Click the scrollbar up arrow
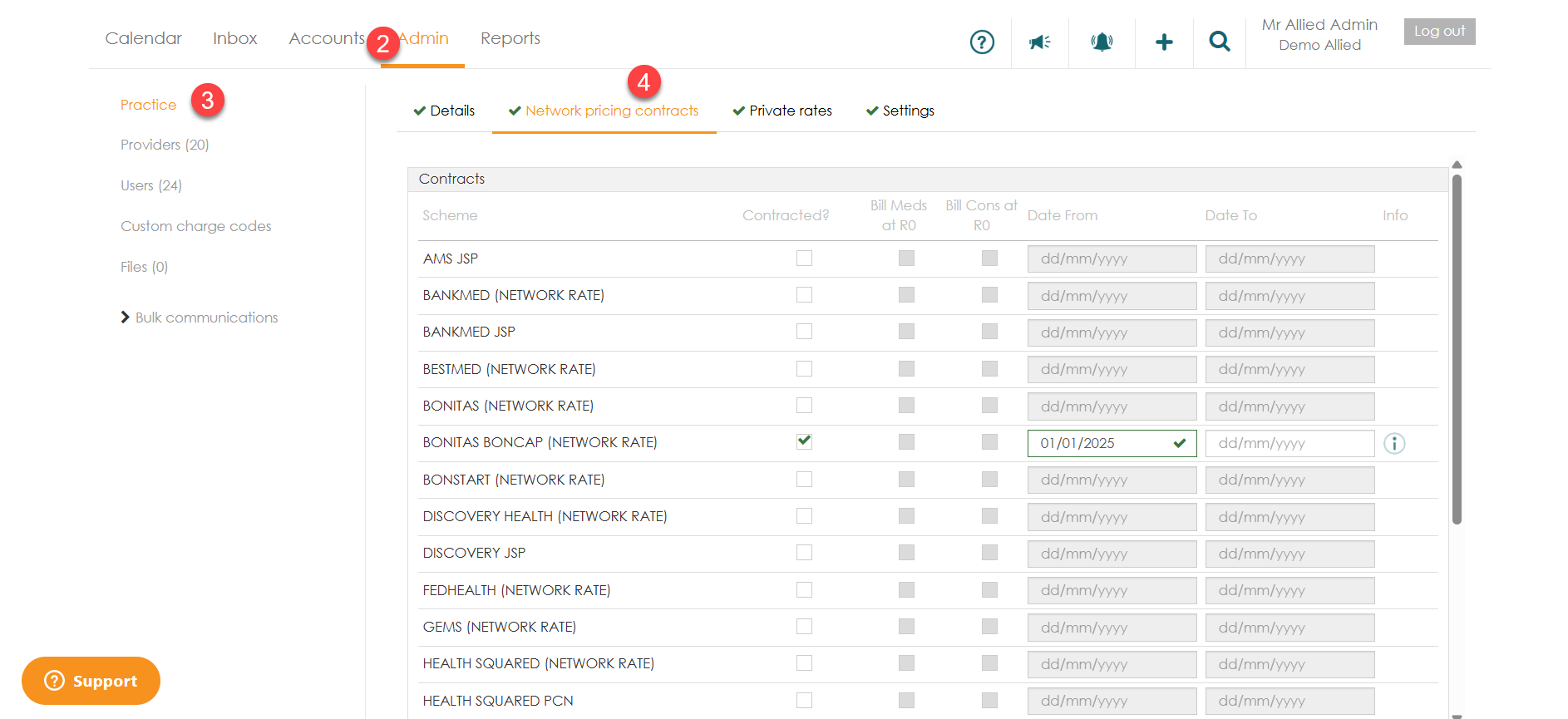The width and height of the screenshot is (1568, 719). (1457, 165)
